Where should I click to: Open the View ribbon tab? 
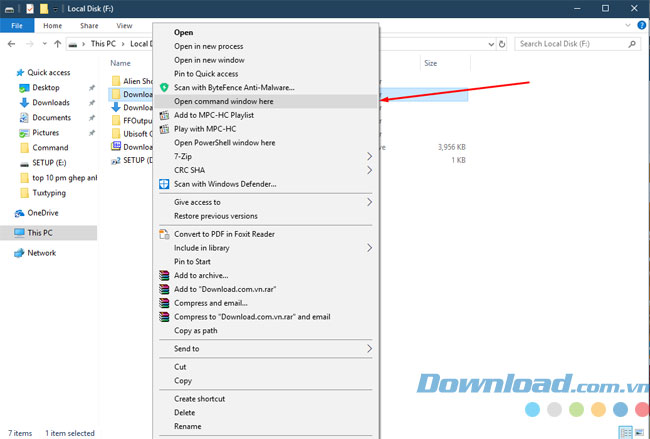(x=124, y=25)
